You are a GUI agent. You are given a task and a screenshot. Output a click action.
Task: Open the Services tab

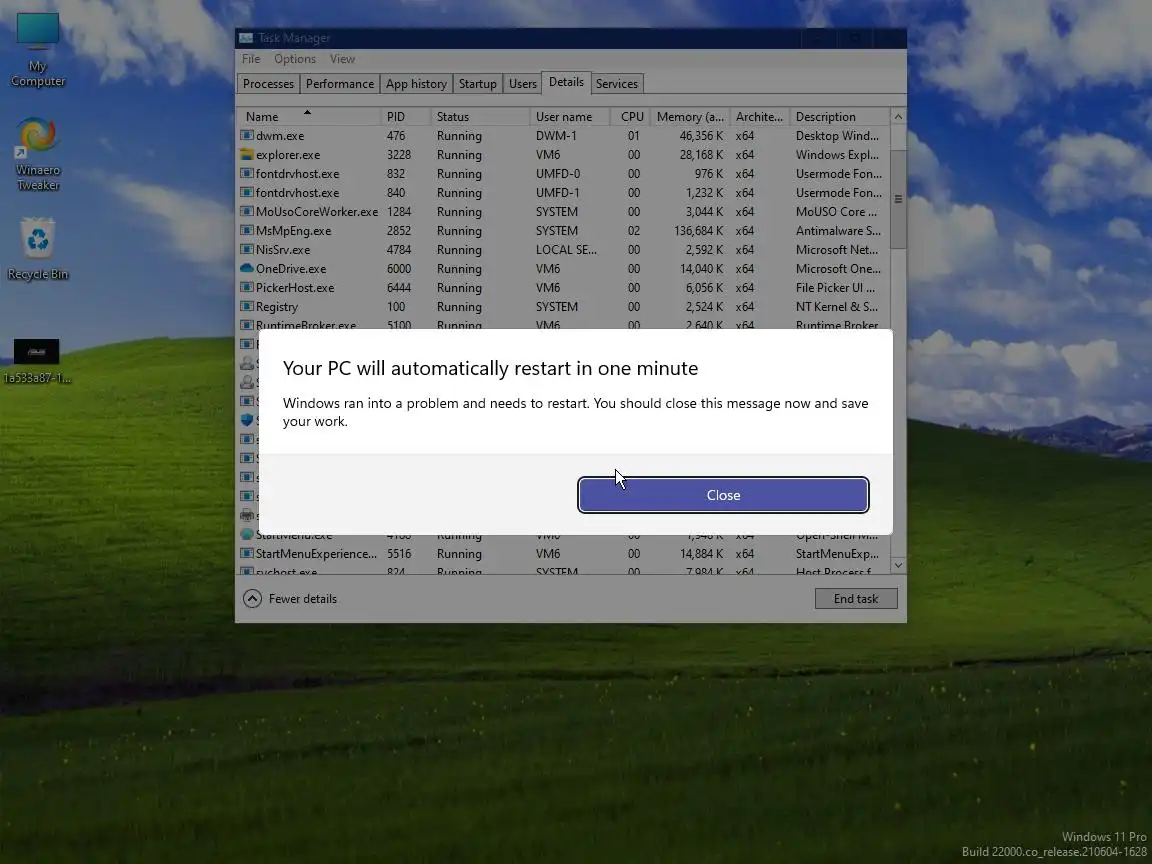[x=616, y=84]
